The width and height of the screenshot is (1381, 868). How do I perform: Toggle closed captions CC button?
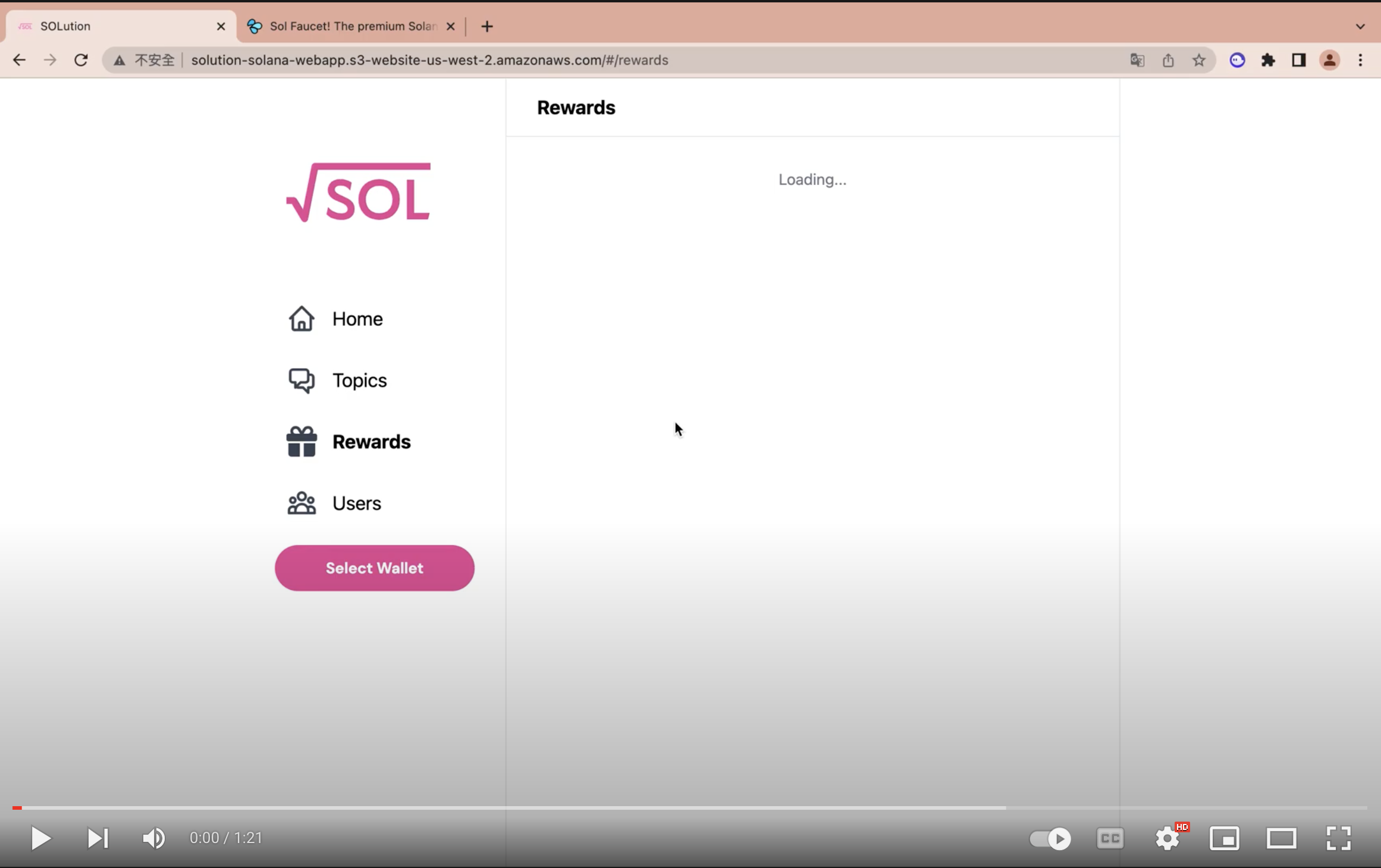coord(1110,838)
